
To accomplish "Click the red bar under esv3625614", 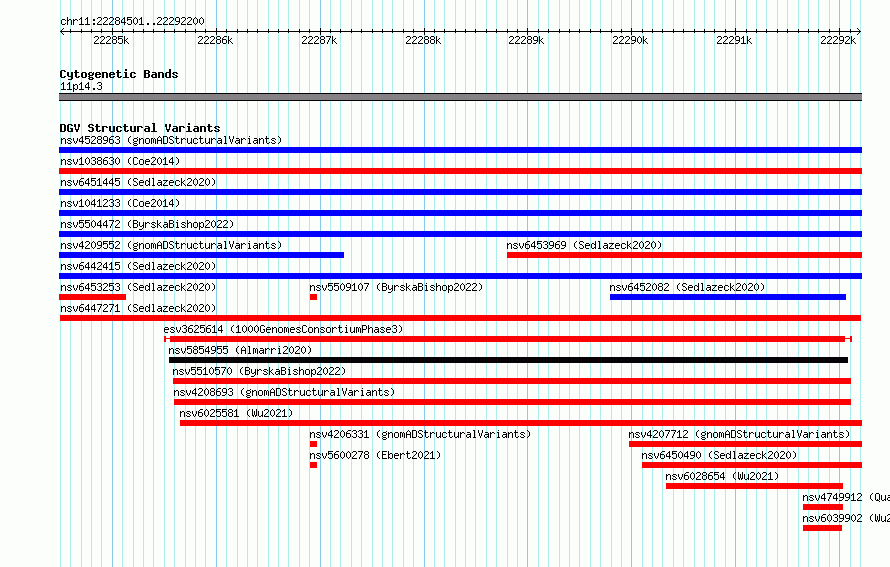I will (507, 339).
